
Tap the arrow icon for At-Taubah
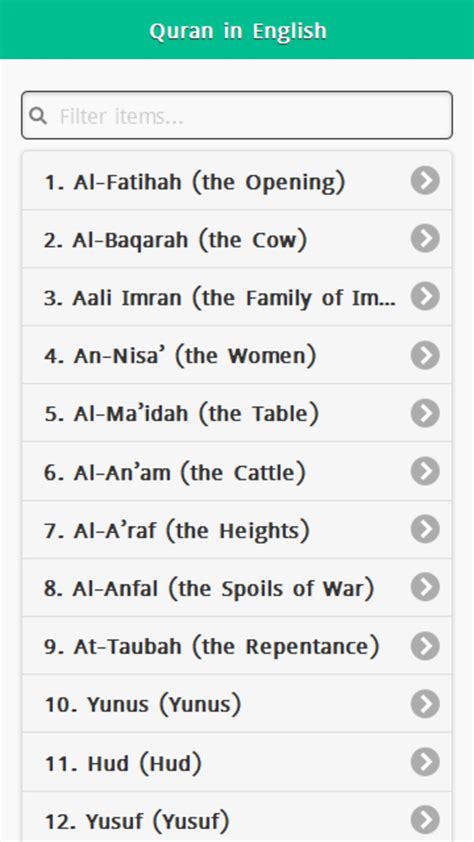coord(425,645)
